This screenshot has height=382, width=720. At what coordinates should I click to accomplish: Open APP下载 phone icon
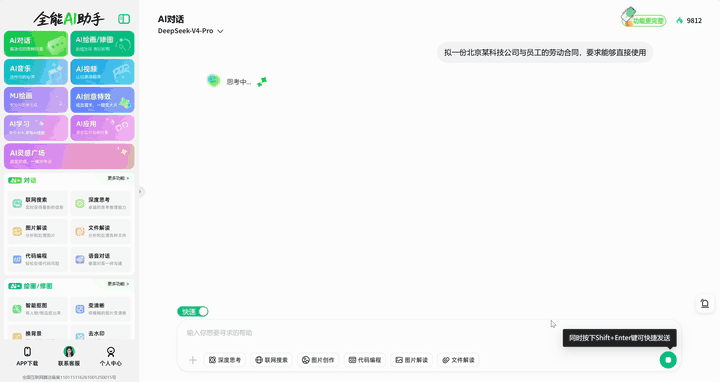27,352
